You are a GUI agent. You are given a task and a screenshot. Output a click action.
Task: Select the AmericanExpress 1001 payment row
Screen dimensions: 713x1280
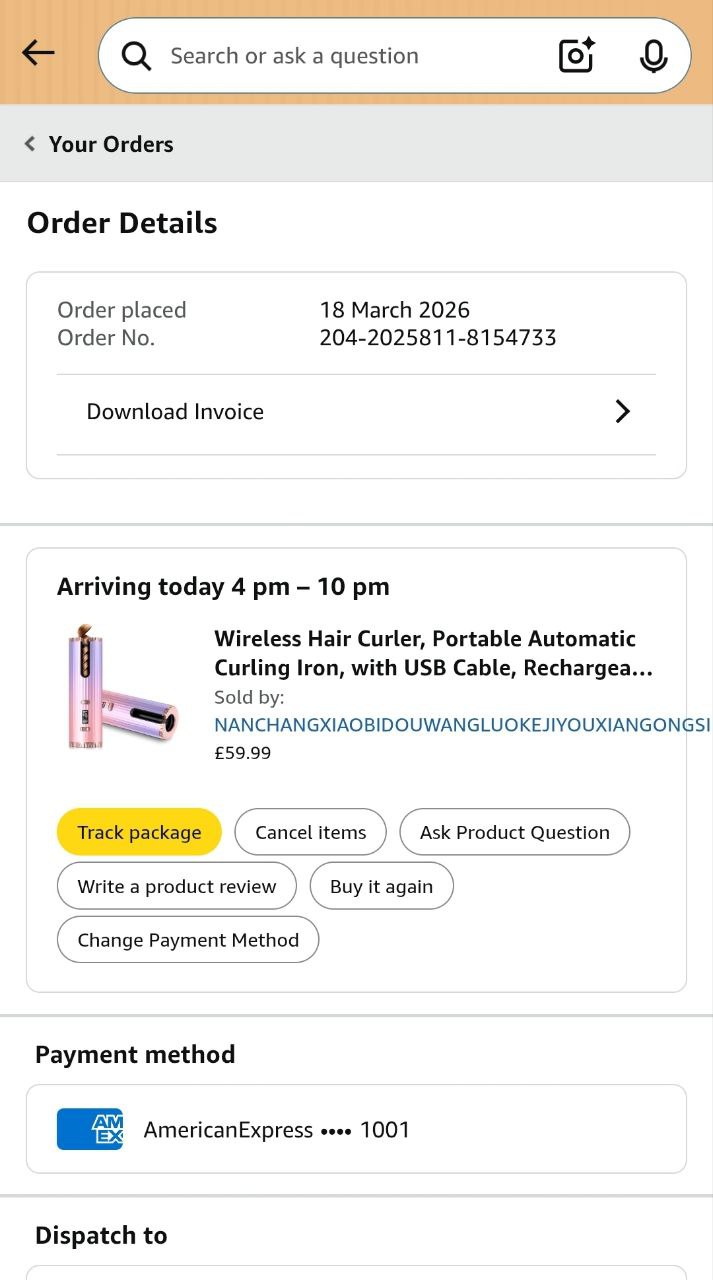[356, 1129]
